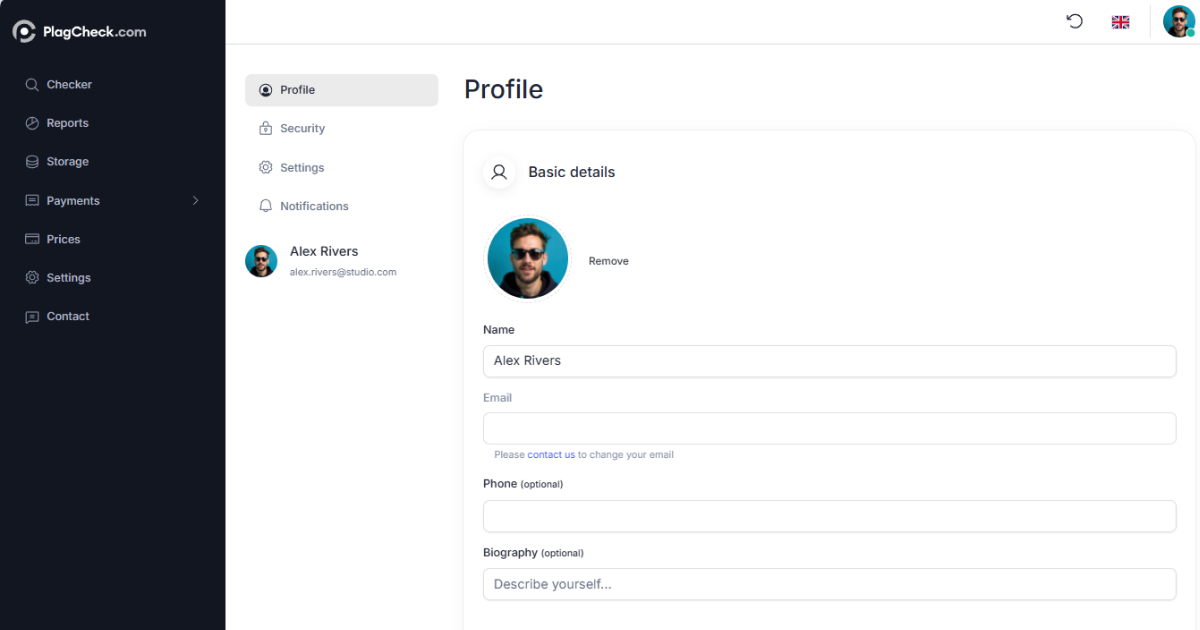Switch to the Notifications tab

point(313,206)
